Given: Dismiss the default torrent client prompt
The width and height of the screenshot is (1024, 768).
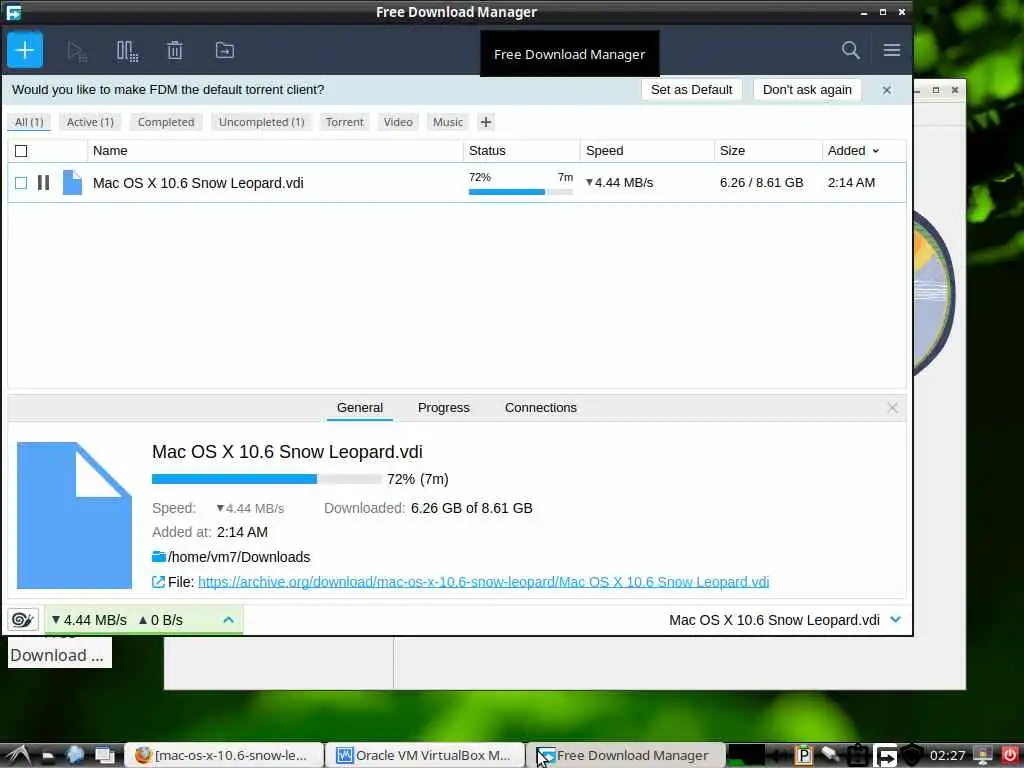Looking at the screenshot, I should coord(886,90).
